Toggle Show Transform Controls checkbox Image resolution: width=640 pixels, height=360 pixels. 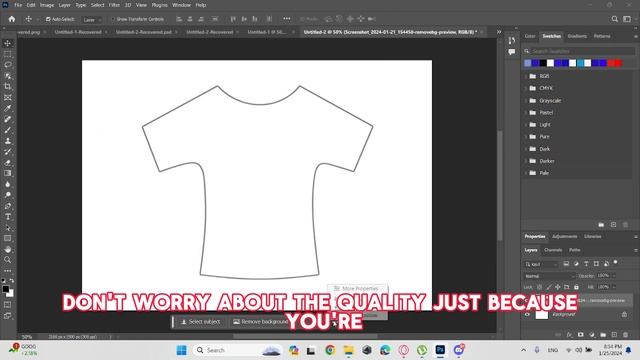tap(113, 19)
